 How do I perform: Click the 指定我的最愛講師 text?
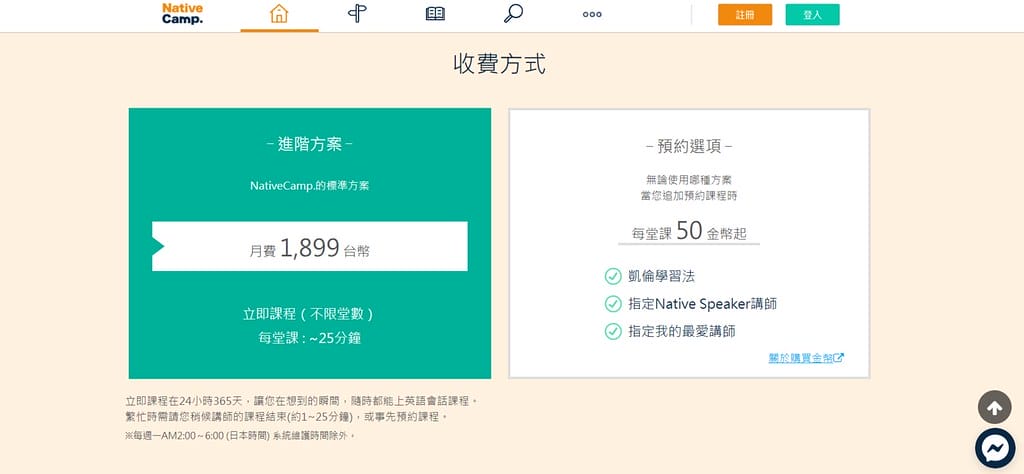click(682, 331)
